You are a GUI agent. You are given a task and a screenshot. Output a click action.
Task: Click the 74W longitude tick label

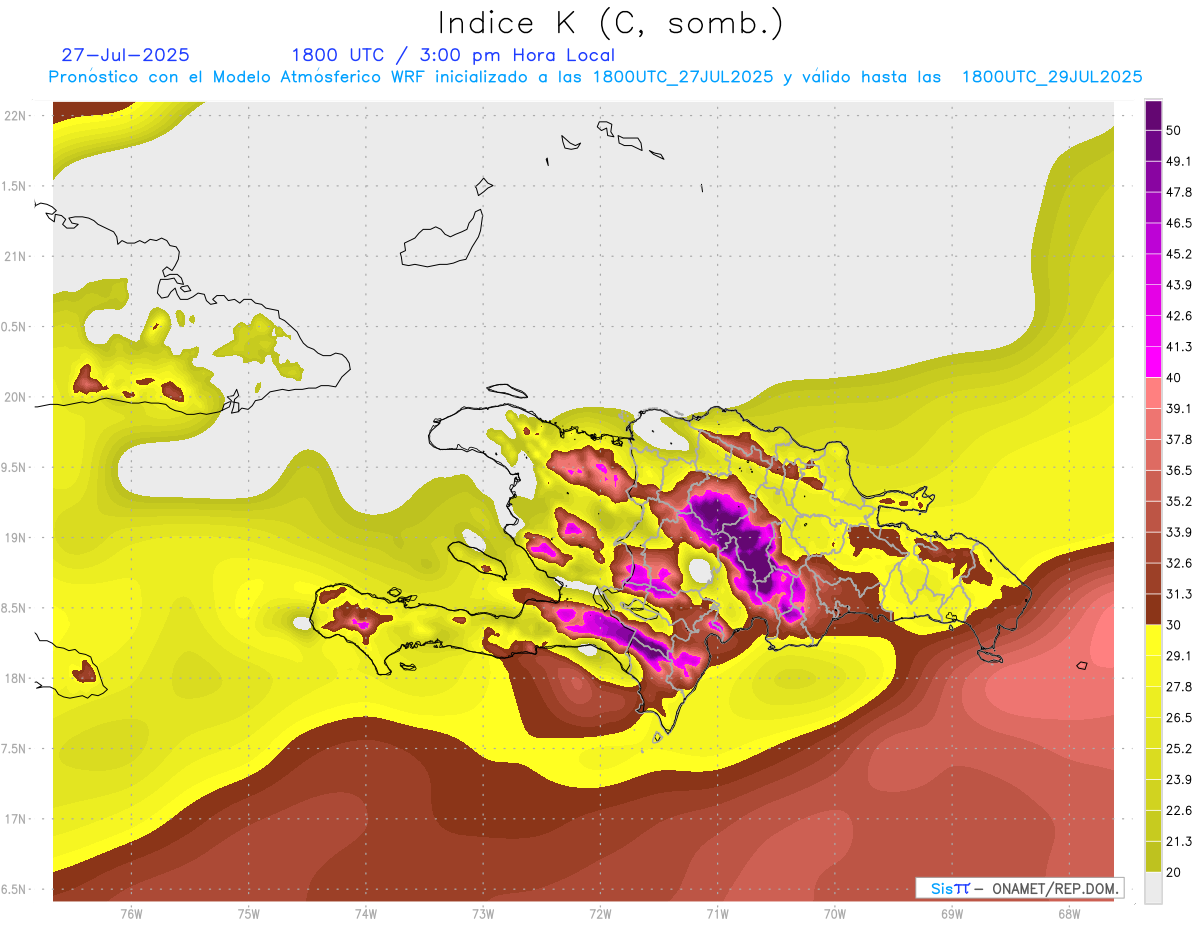pos(365,913)
